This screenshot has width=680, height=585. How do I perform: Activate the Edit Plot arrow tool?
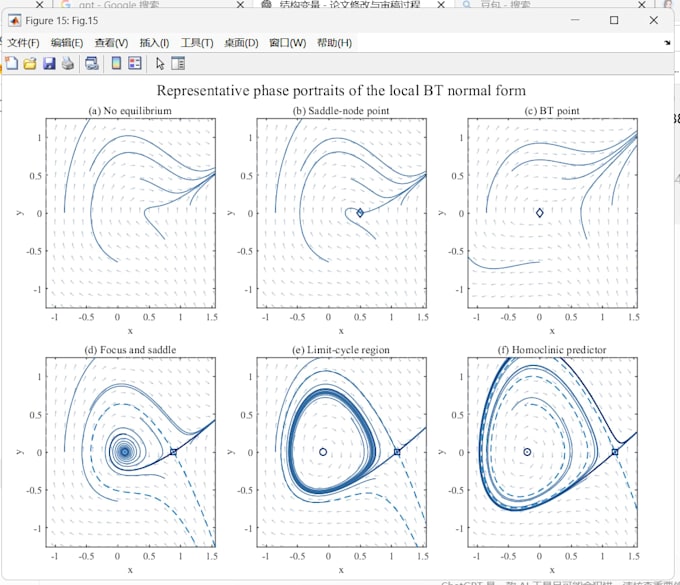(x=160, y=64)
